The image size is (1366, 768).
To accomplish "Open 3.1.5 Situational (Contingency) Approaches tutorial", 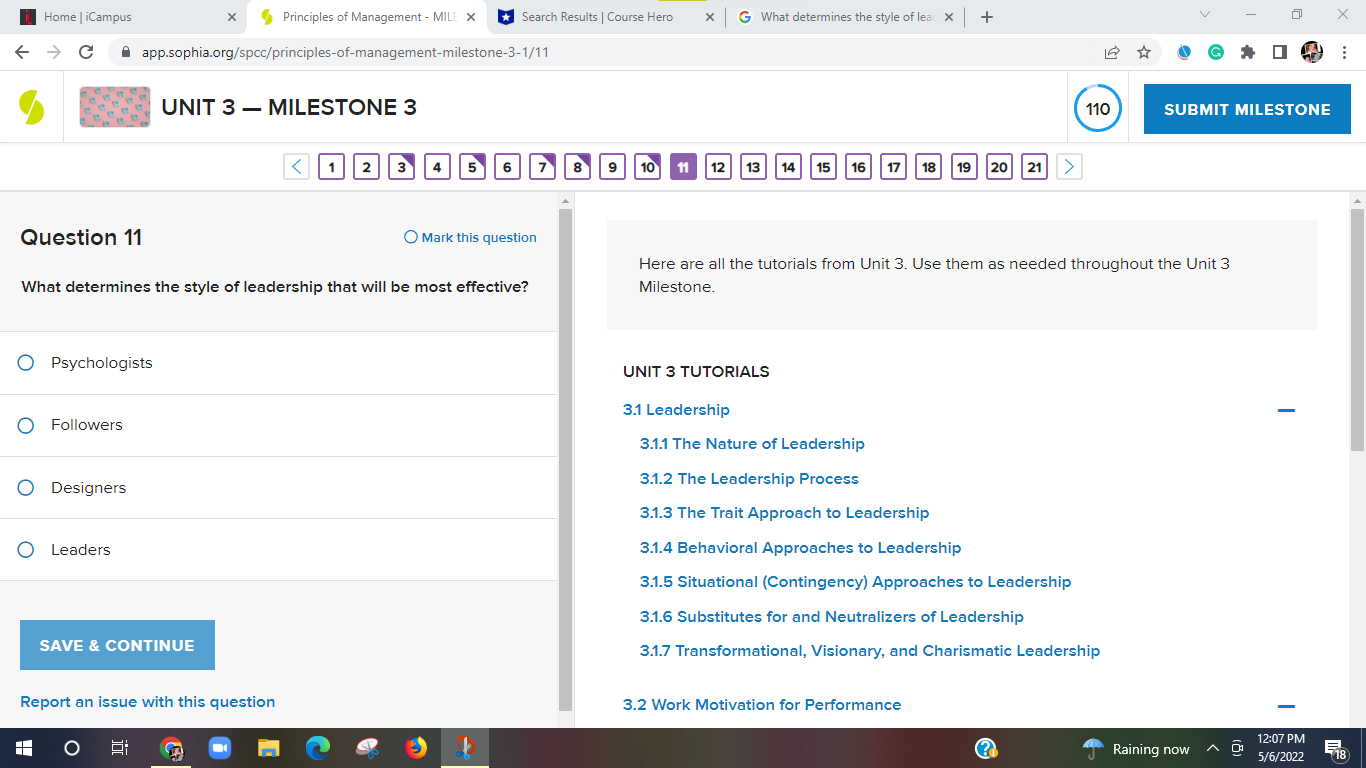I will pyautogui.click(x=855, y=582).
